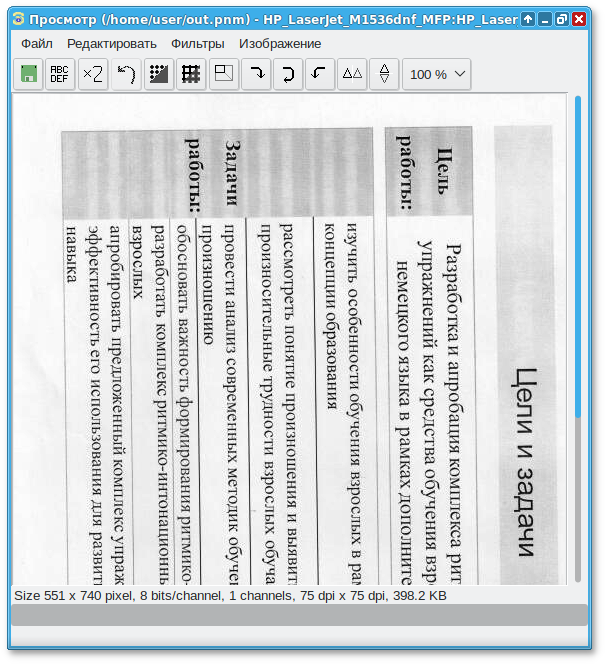
Task: Apply the blur grid filter icon
Action: tap(191, 74)
